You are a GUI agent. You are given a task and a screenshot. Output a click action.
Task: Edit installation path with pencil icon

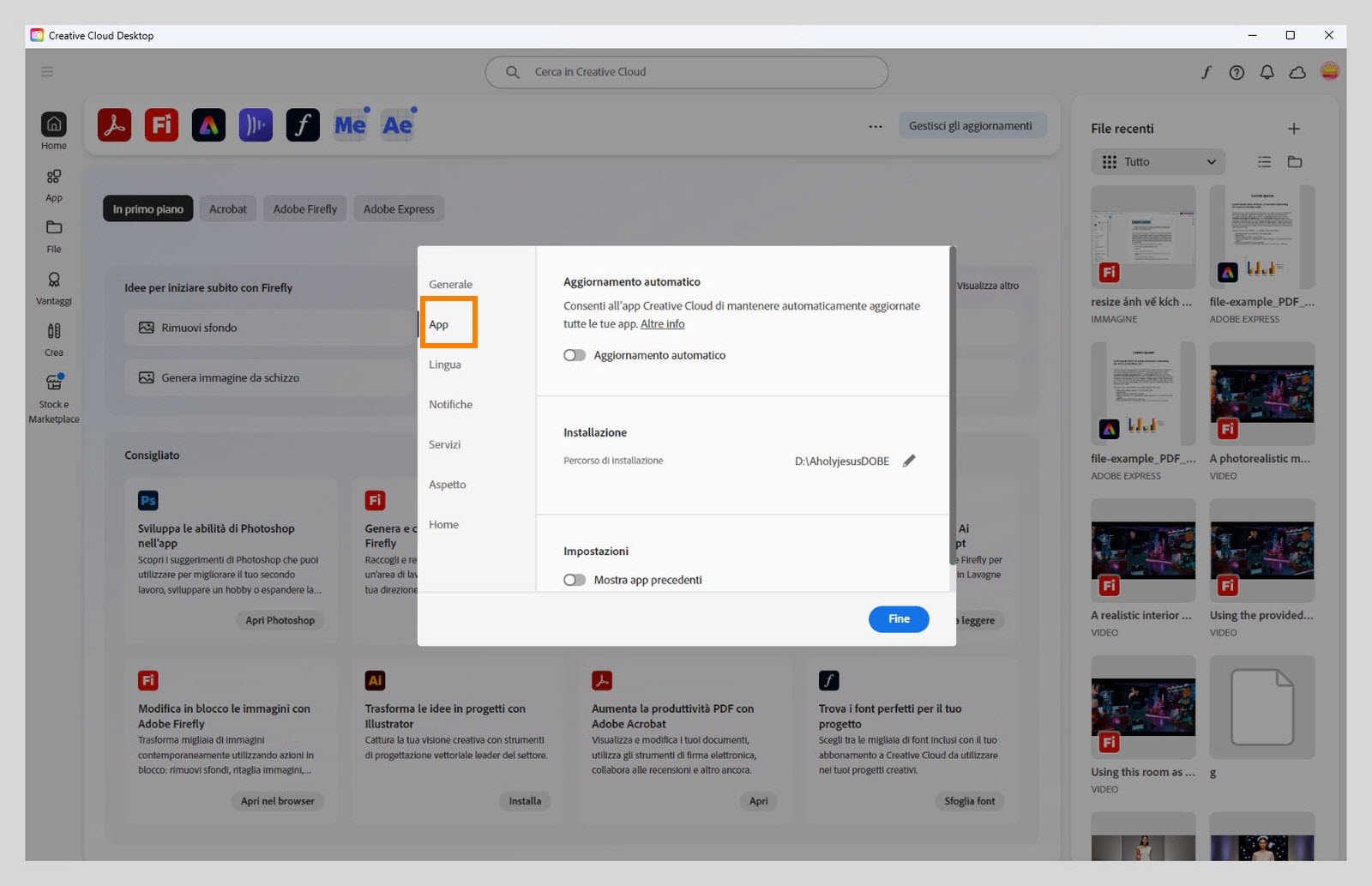[909, 461]
